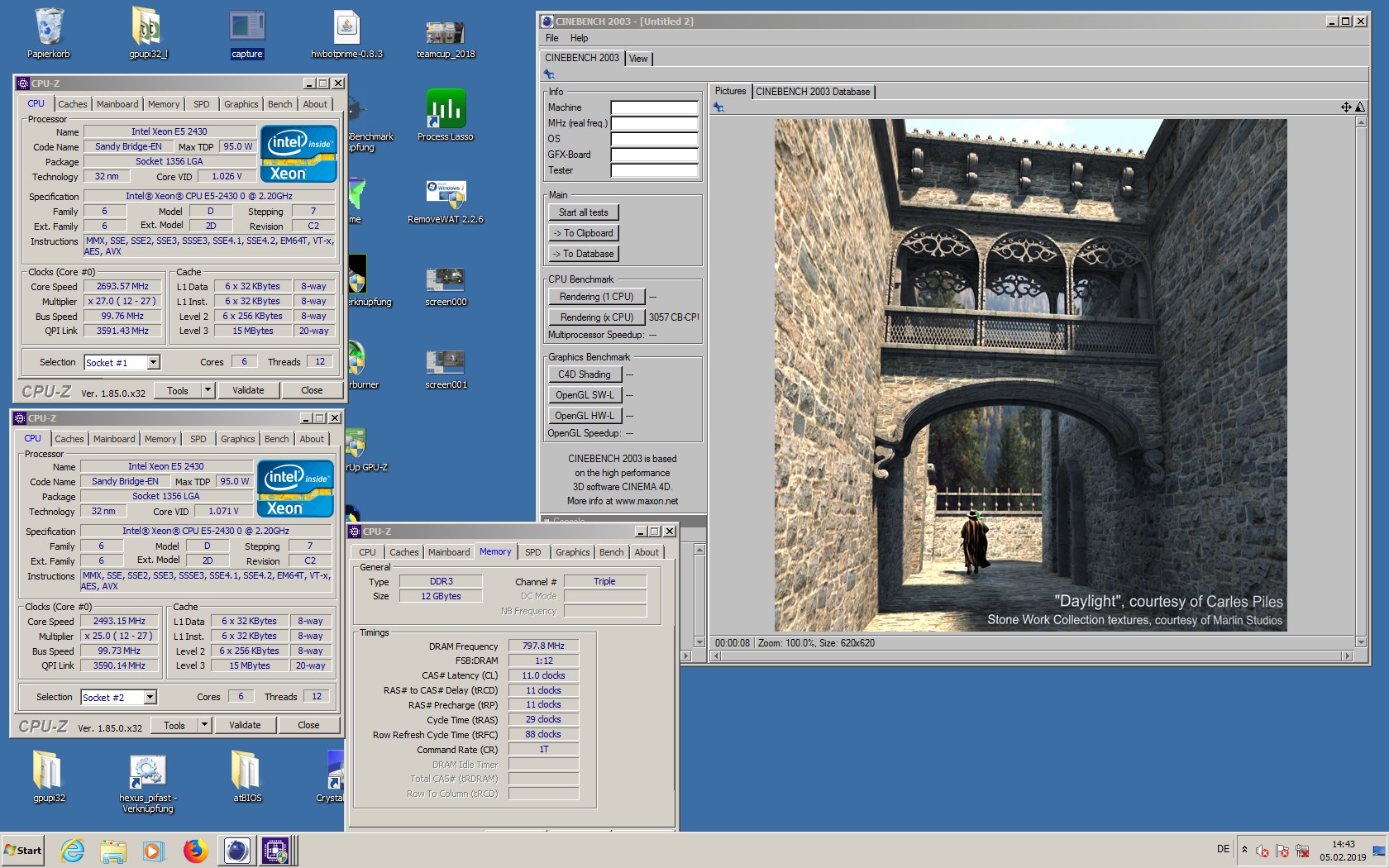Switch to CINEBENCH taskbar button
The image size is (1389, 868).
(x=236, y=850)
